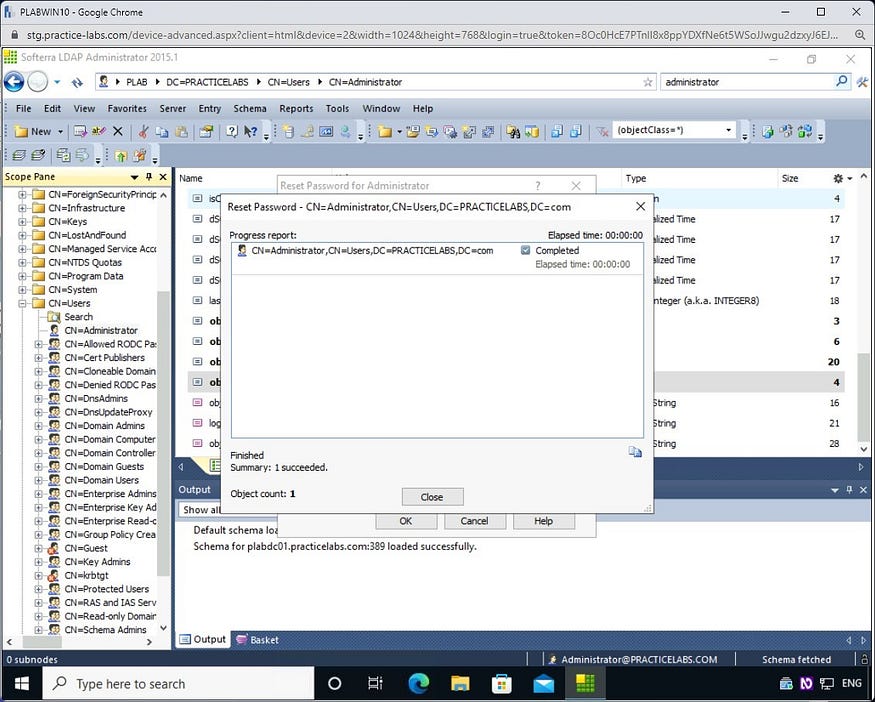Open Microsoft Store from taskbar
The image size is (875, 702).
[x=502, y=684]
